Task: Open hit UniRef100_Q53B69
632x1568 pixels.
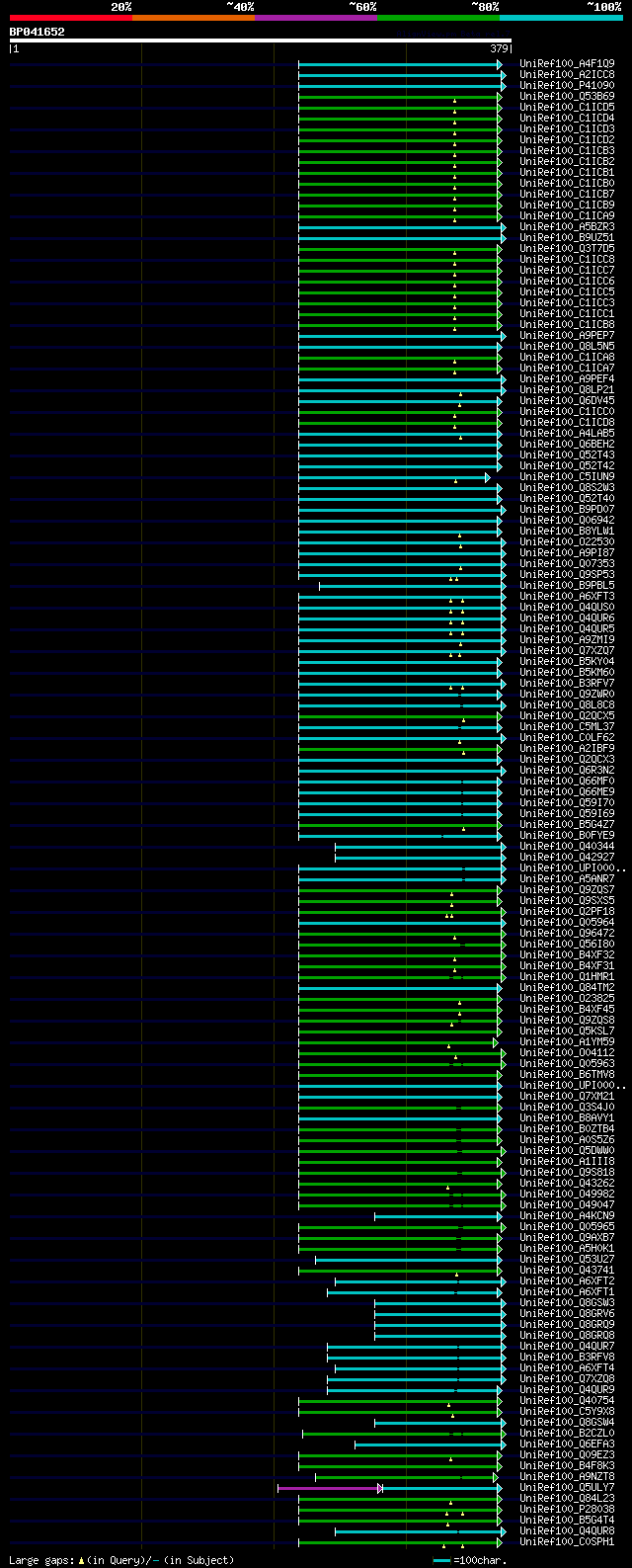Action: coord(567,96)
